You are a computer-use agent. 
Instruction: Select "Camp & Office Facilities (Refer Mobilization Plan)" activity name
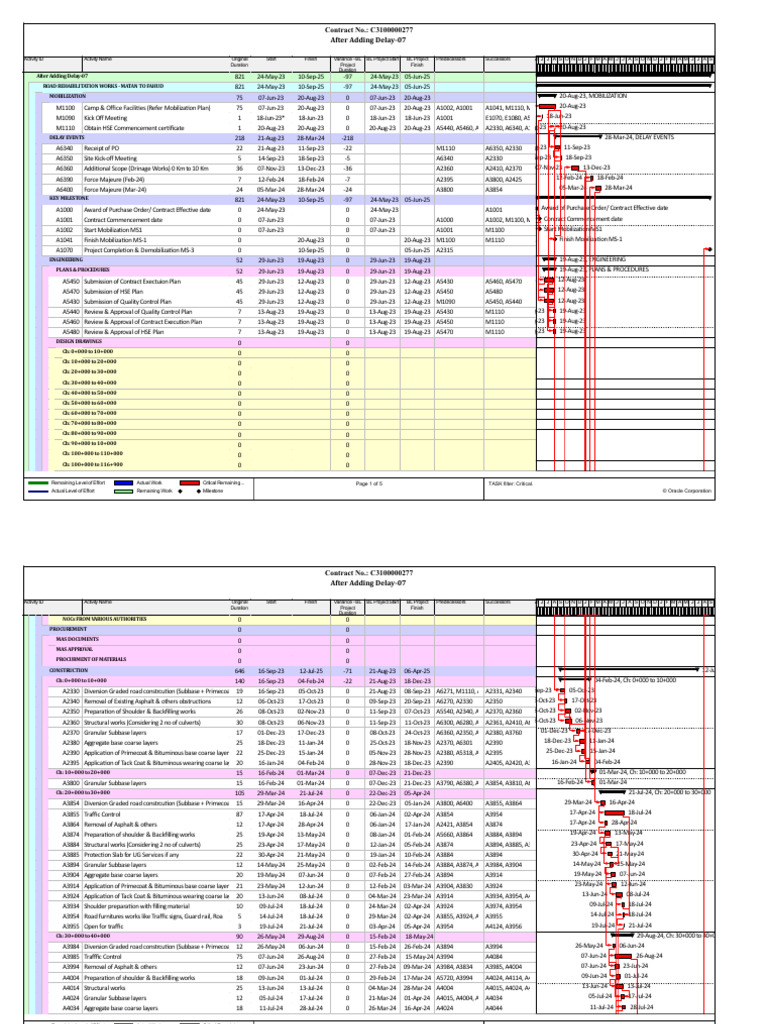(147, 108)
